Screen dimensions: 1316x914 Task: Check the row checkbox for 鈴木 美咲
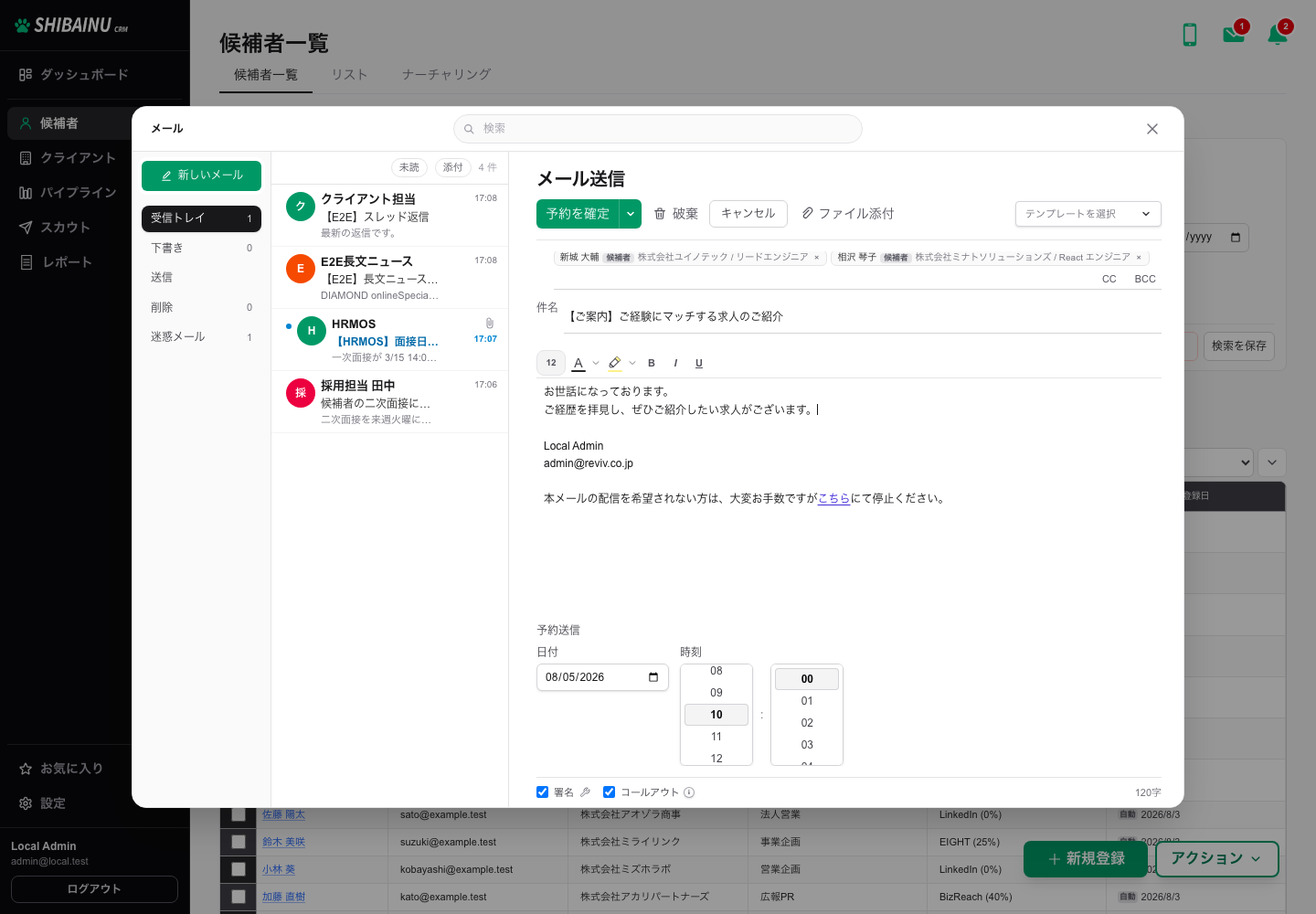tap(239, 842)
